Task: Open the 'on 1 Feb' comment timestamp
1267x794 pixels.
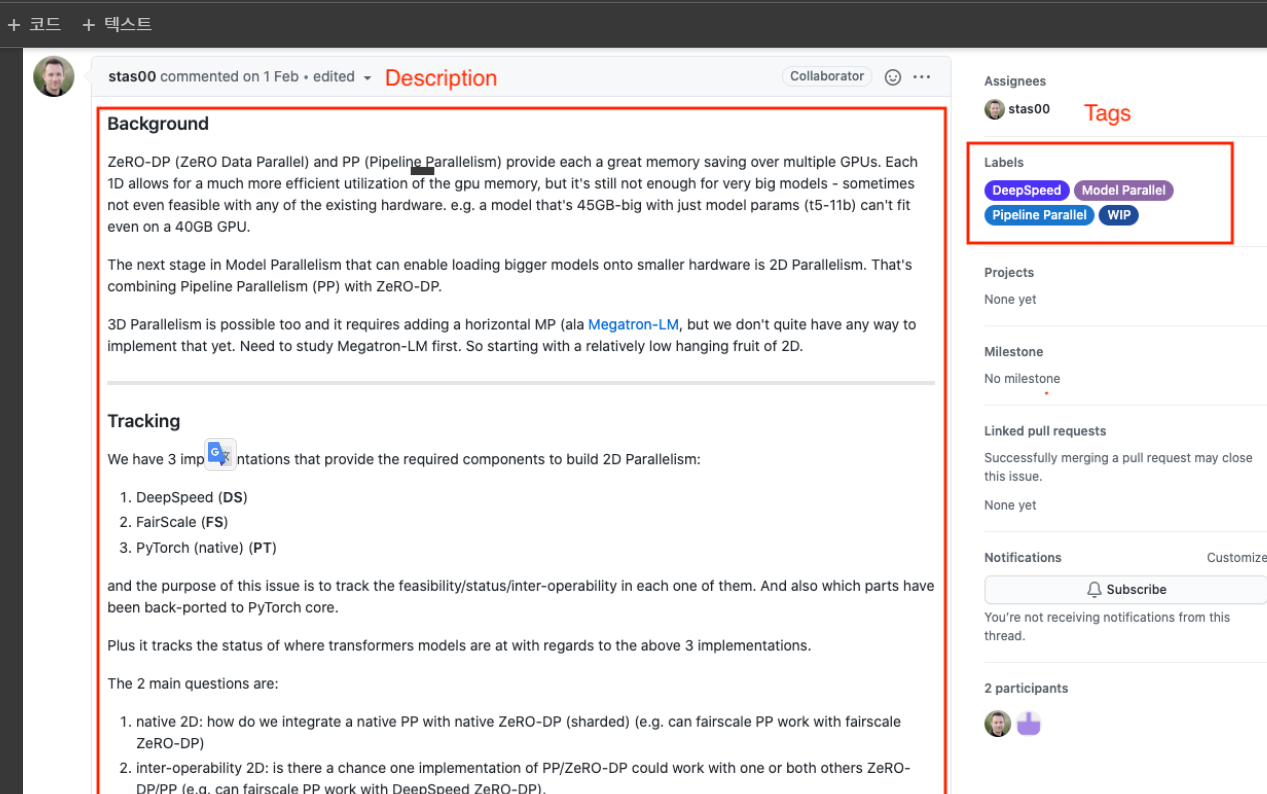Action: click(x=269, y=77)
